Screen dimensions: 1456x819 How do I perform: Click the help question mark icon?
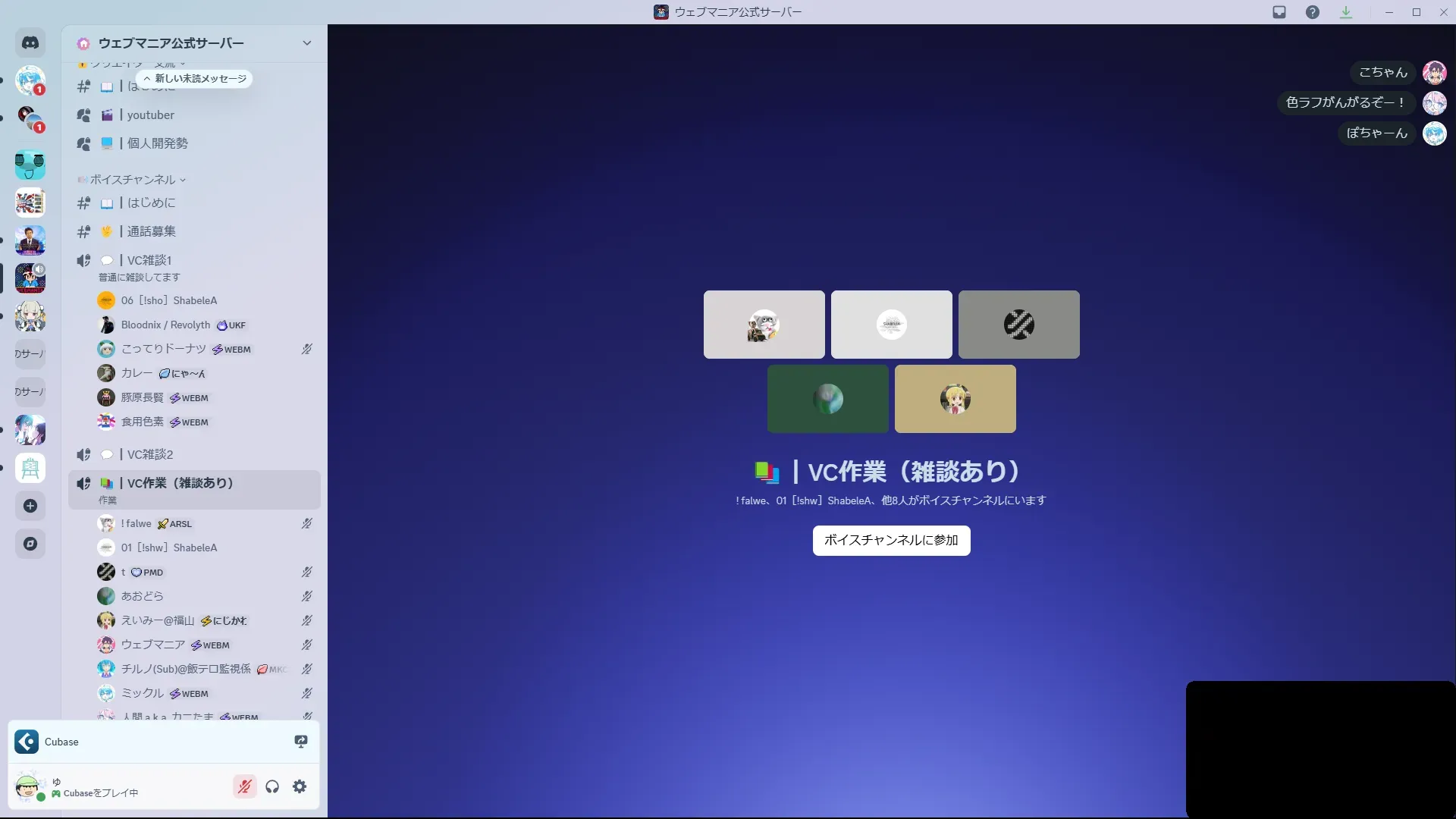click(1313, 12)
